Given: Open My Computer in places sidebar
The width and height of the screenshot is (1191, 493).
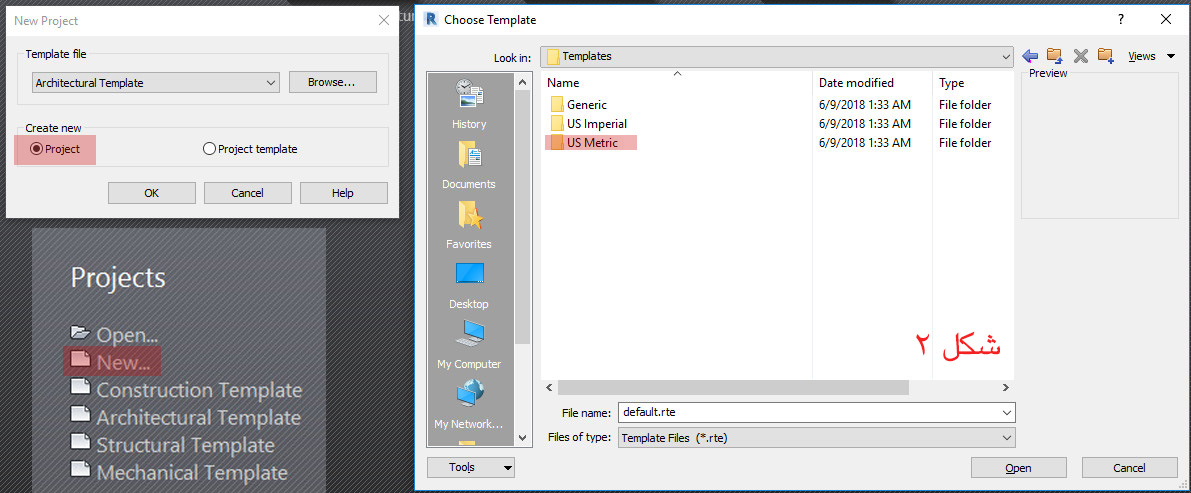Looking at the screenshot, I should pos(469,345).
